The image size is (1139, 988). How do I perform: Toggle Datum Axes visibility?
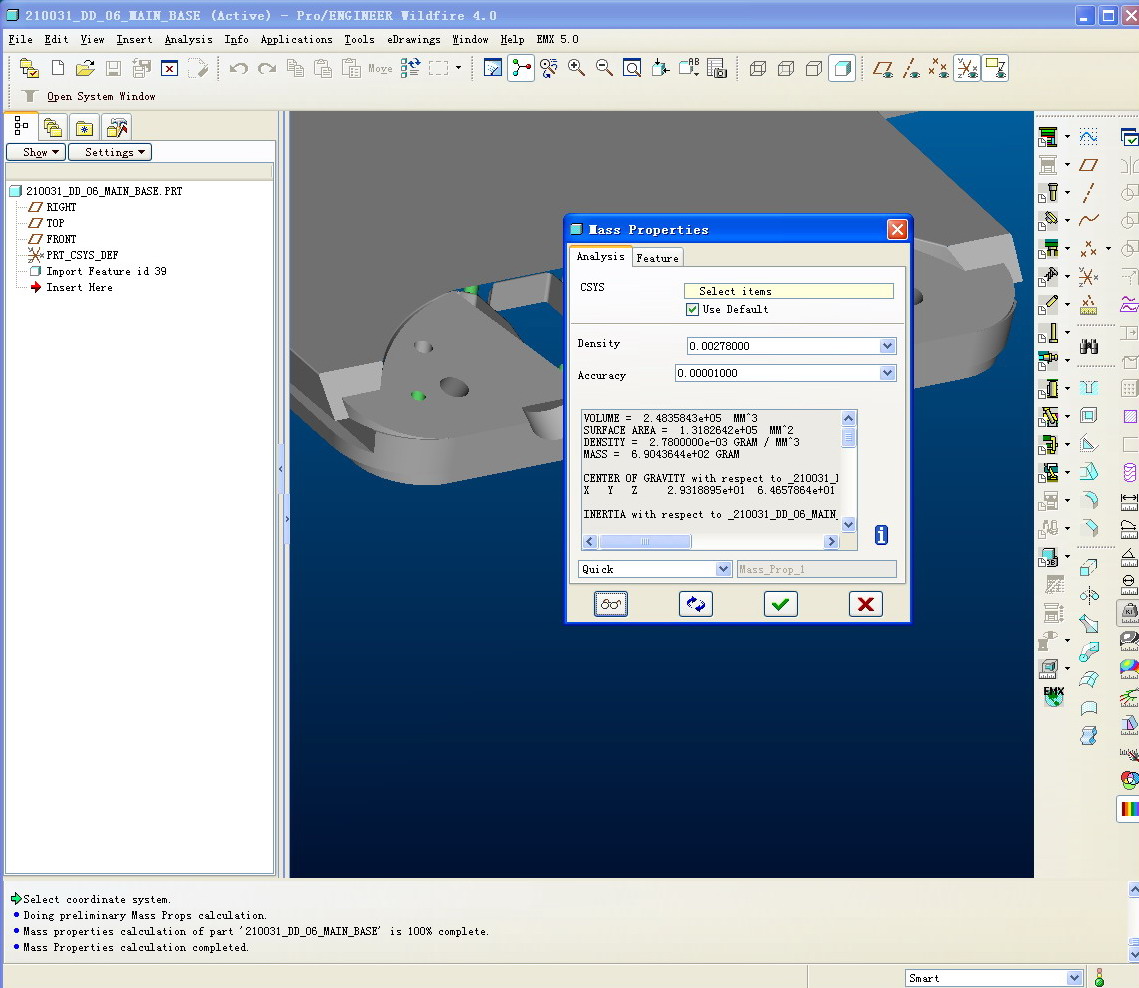(911, 68)
